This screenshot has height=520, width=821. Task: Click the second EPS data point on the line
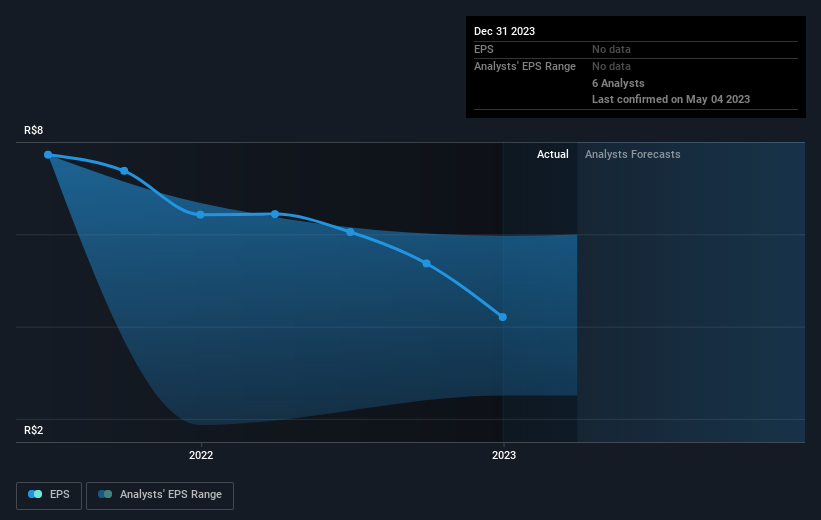124,171
